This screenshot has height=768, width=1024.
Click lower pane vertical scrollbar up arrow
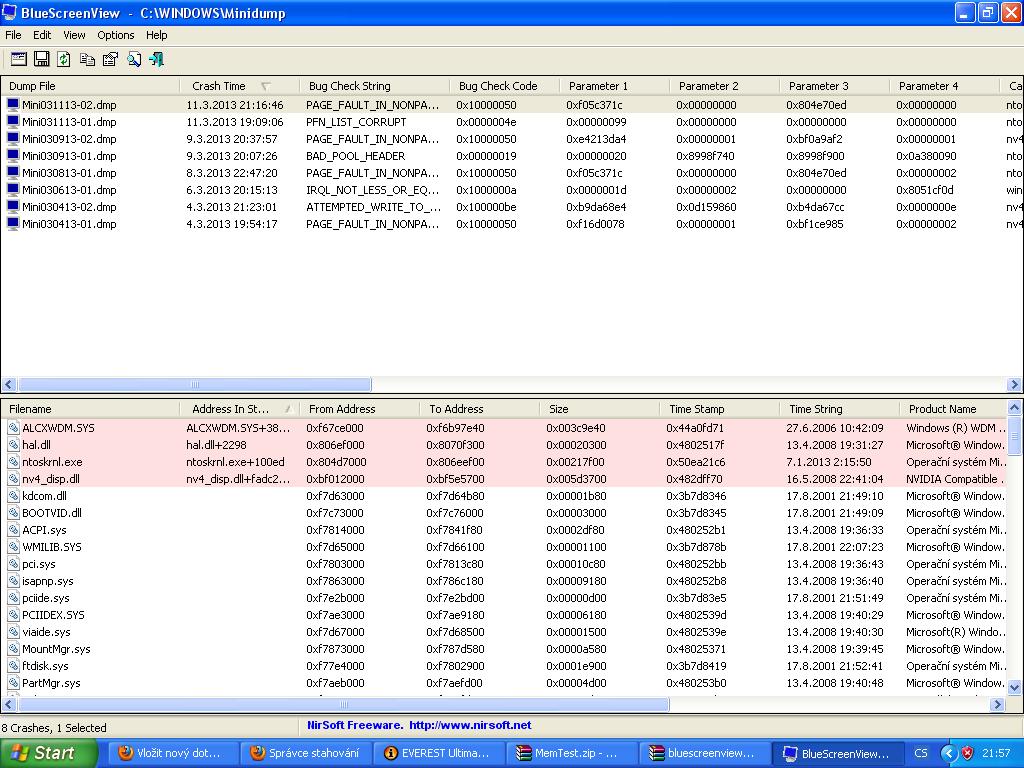(x=1014, y=408)
